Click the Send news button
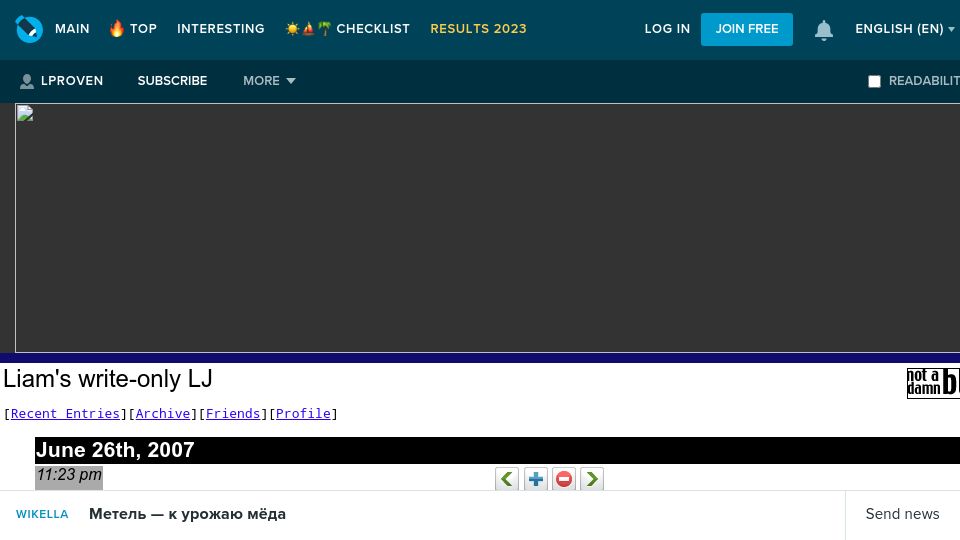960x540 pixels. coord(902,514)
